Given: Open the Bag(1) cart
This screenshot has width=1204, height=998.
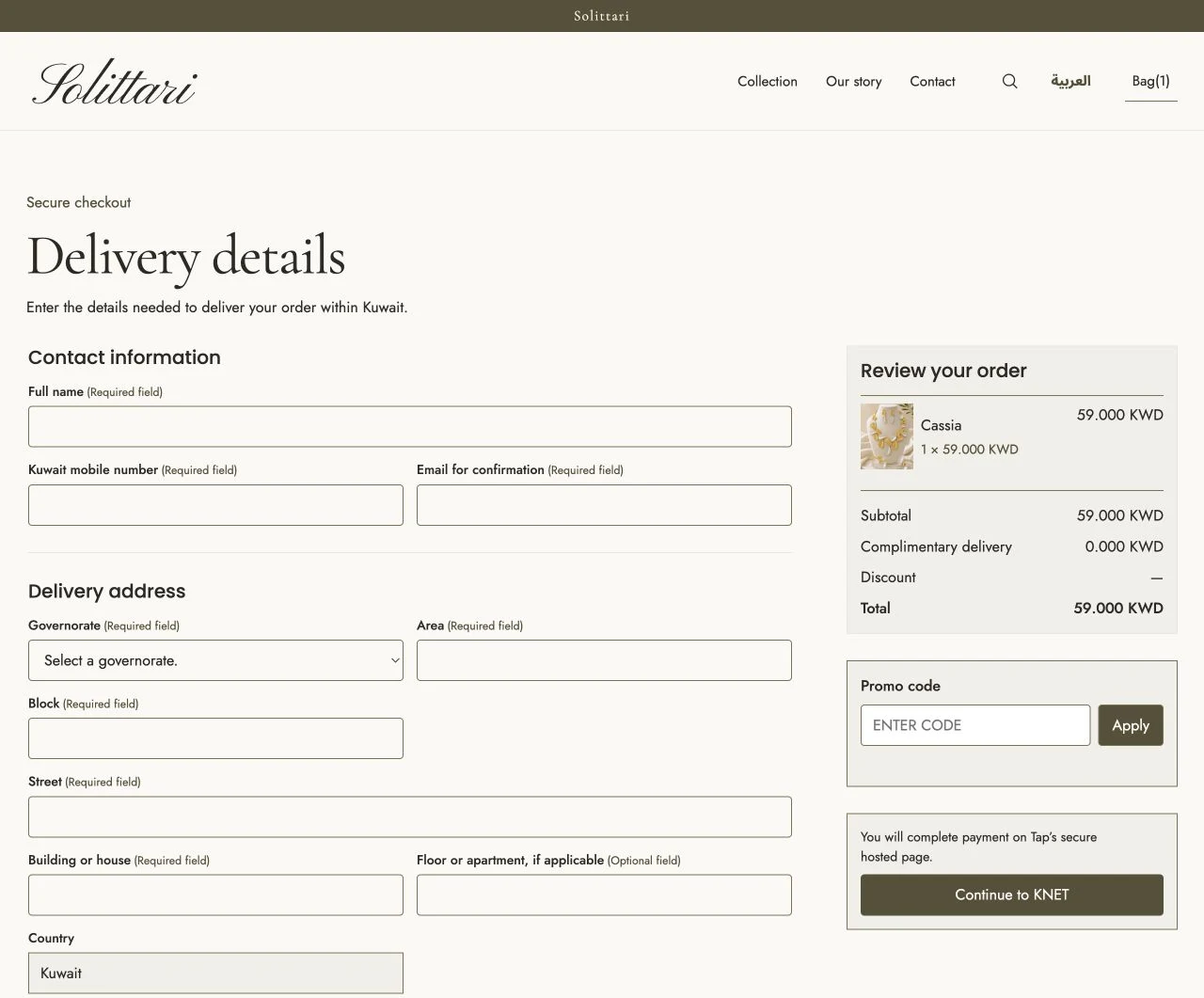Looking at the screenshot, I should point(1150,81).
